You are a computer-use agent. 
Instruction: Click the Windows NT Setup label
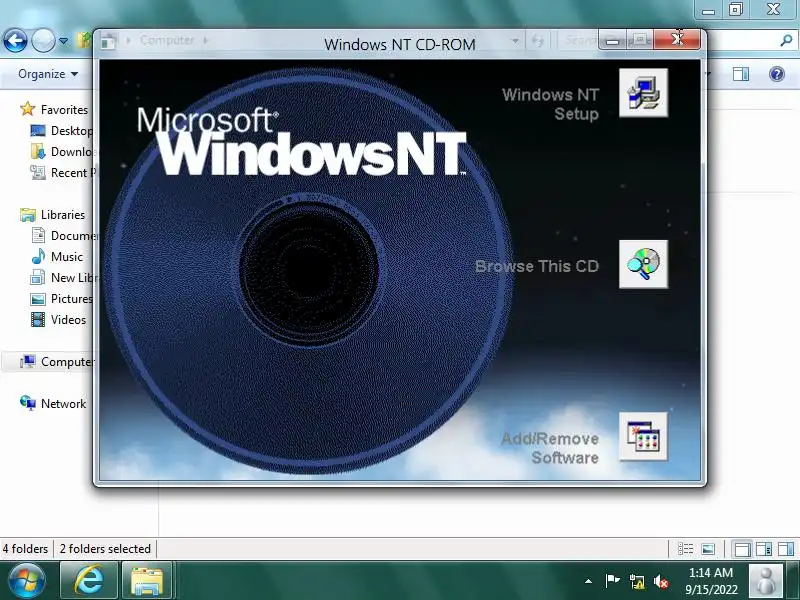click(x=551, y=104)
